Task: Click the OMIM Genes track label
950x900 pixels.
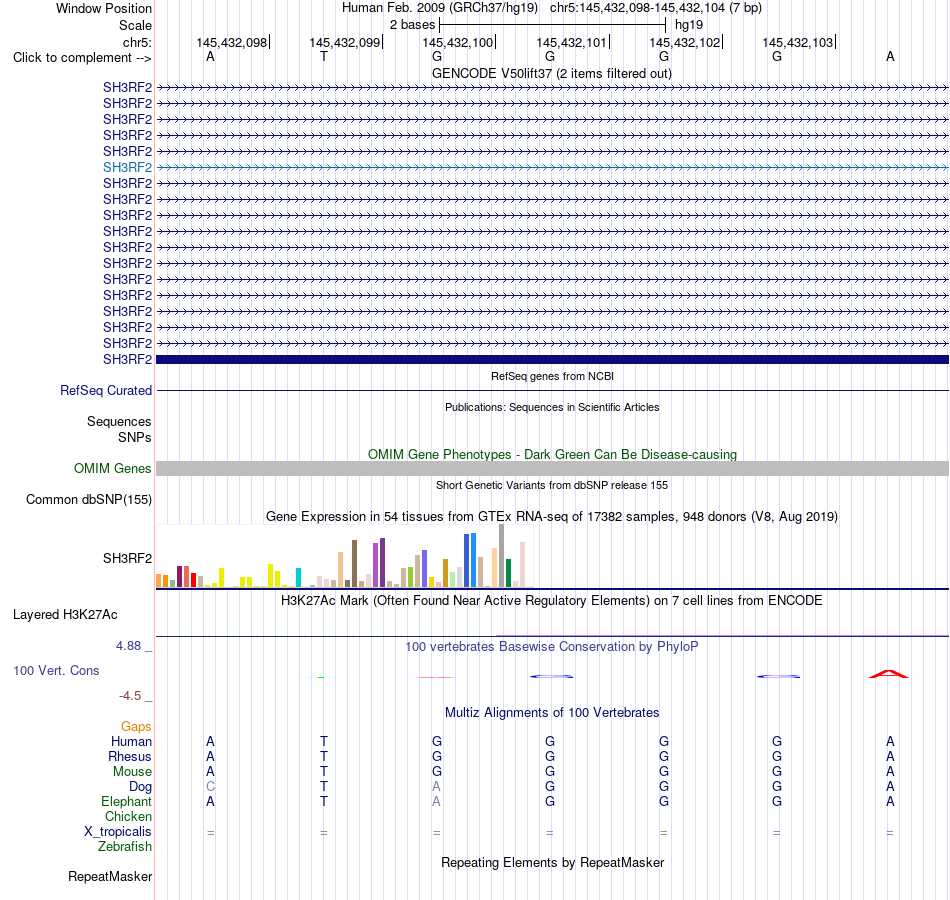Action: [112, 468]
